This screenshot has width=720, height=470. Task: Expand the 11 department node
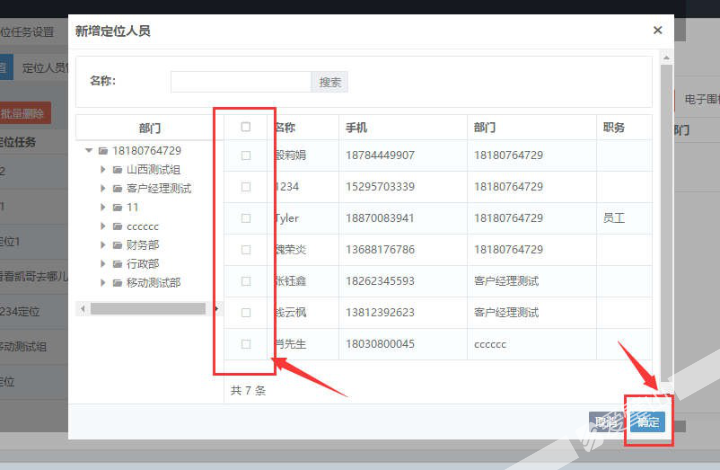(x=103, y=207)
